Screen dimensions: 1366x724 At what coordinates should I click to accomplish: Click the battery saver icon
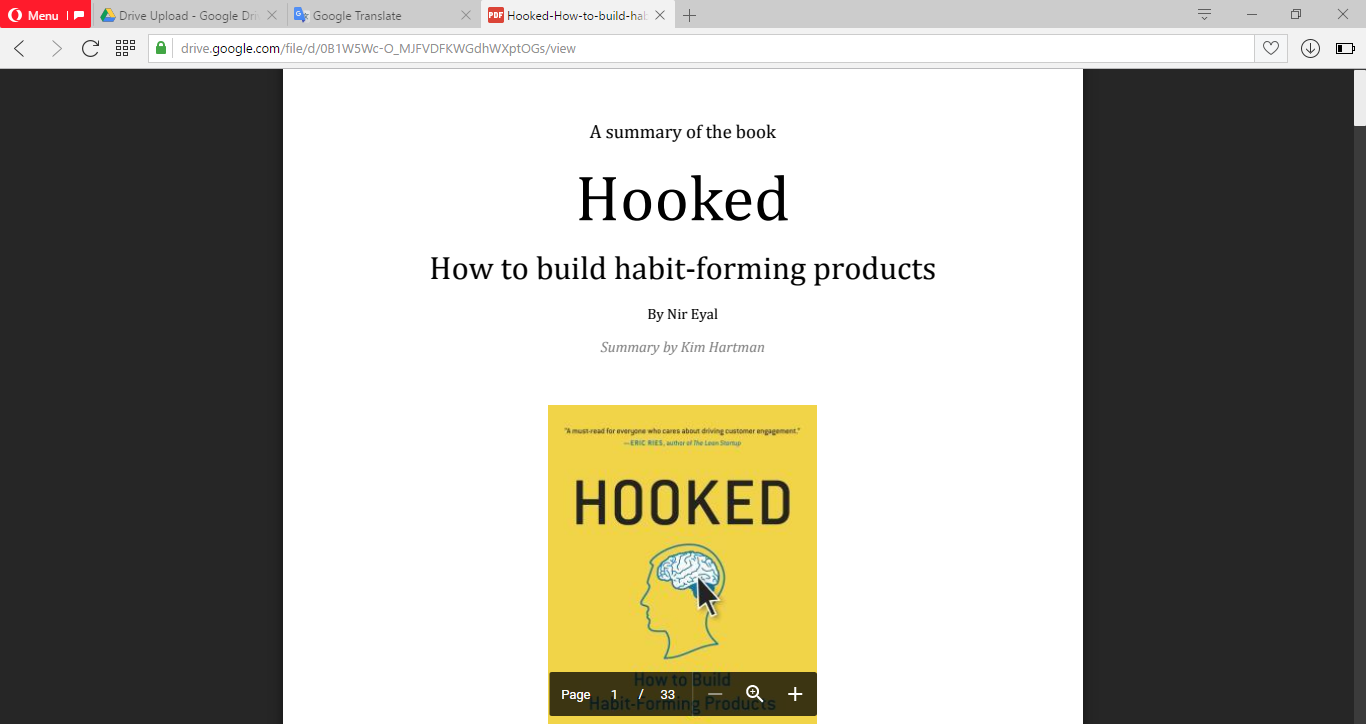[1345, 48]
